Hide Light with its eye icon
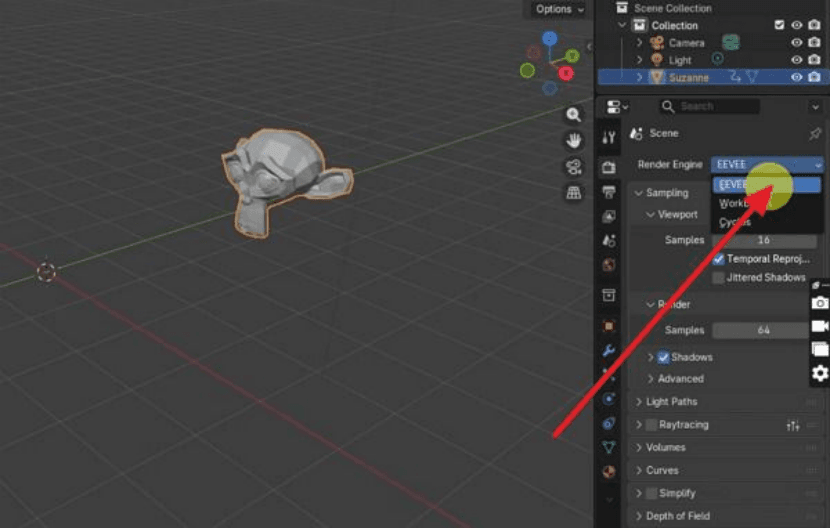830x529 pixels. tap(797, 60)
